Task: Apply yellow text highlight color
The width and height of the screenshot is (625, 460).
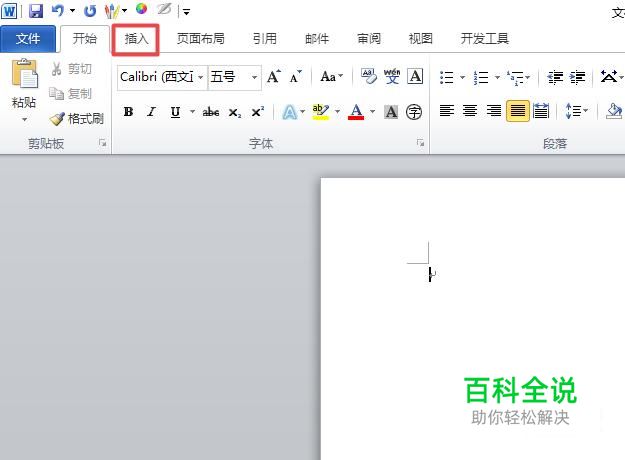Action: point(320,112)
